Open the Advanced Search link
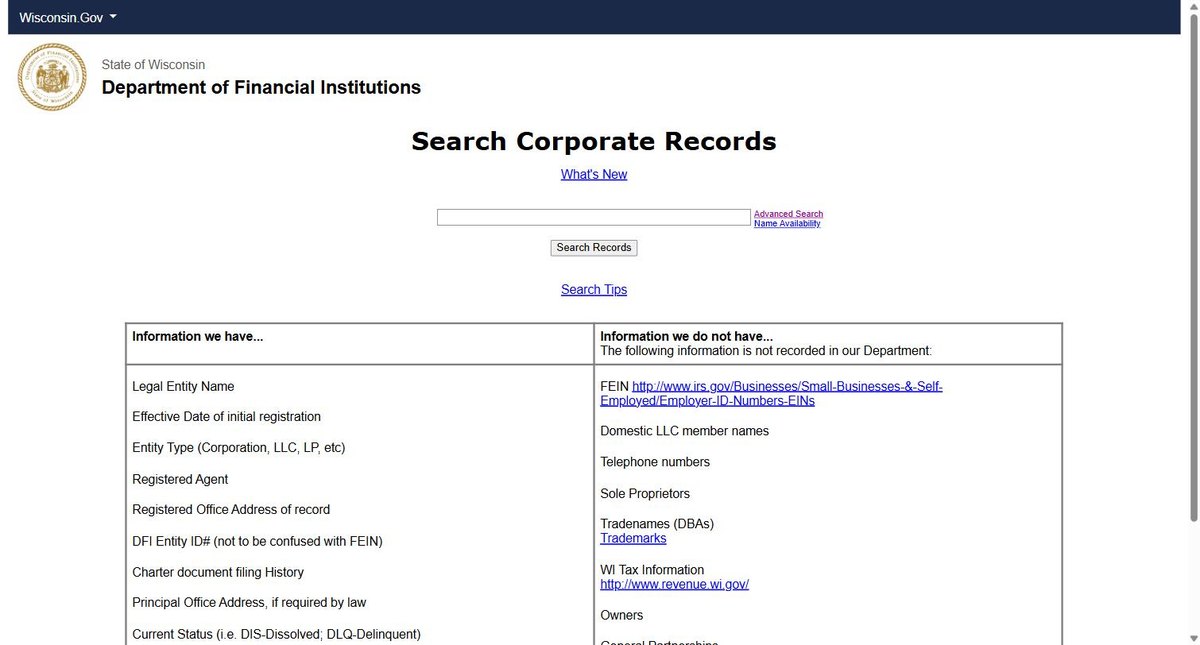This screenshot has width=1200, height=645. (788, 214)
